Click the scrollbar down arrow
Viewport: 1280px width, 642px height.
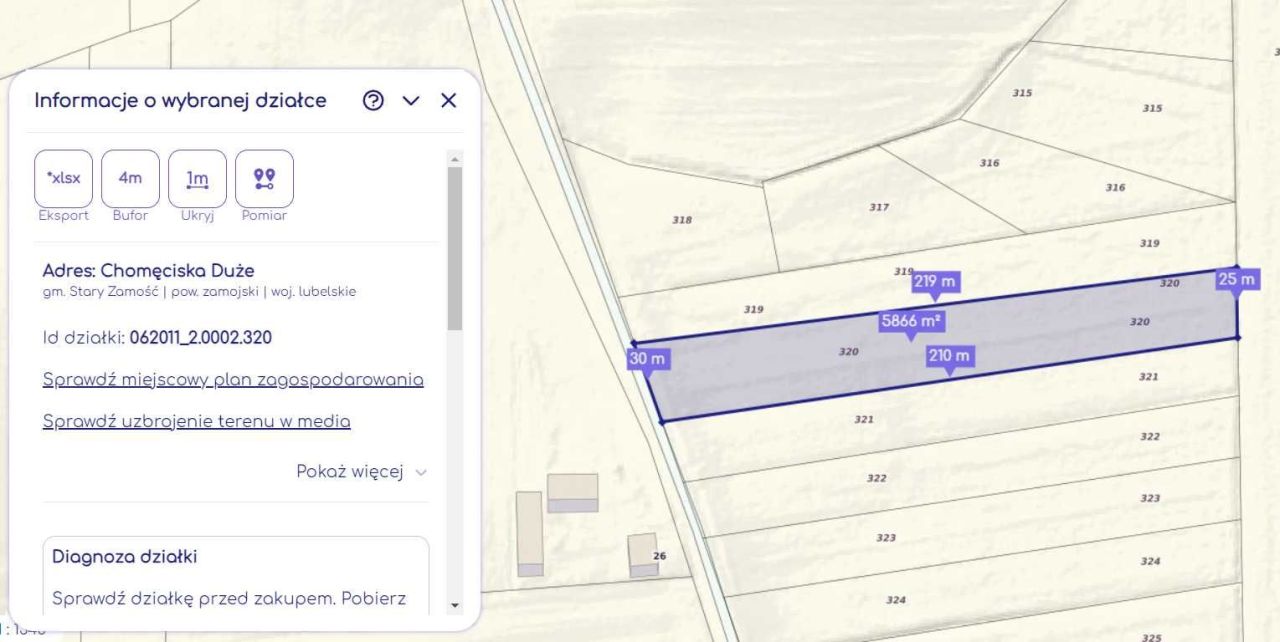pos(455,605)
